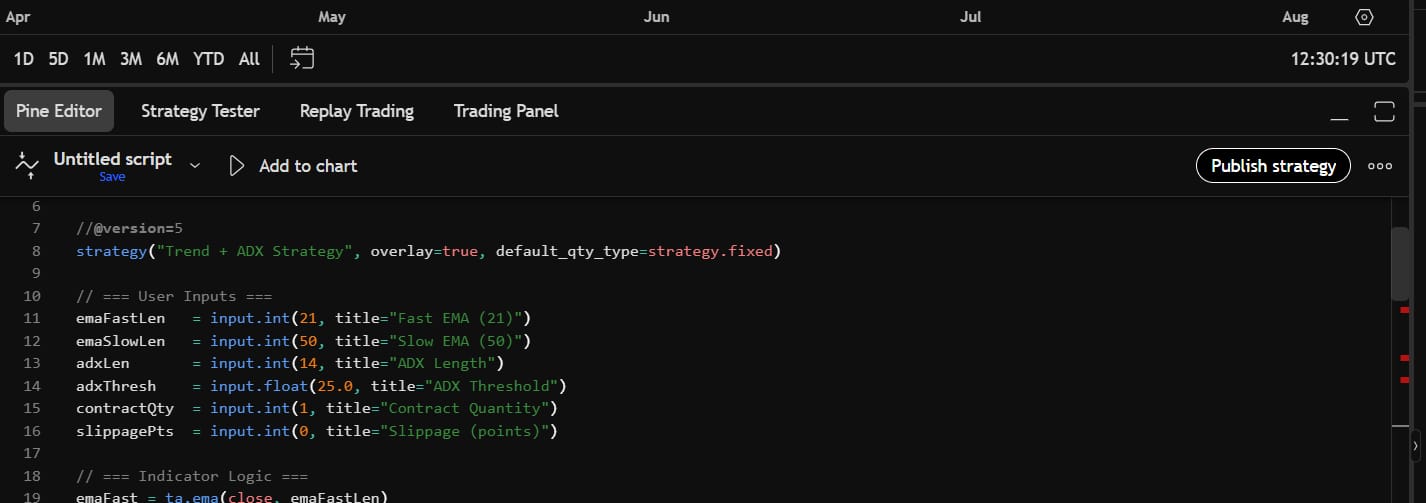Click the "// === User Inputs ===" comment
Screen dimensions: 1426x503
tap(174, 296)
